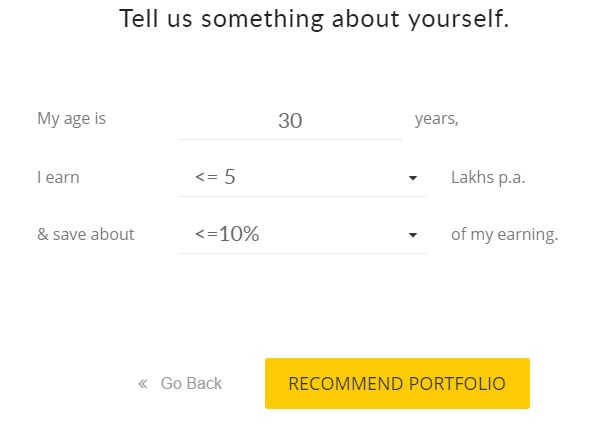Screen dimensions: 600x430
Task: Click the 'Tell us something about yourself.' heading
Action: (x=314, y=19)
